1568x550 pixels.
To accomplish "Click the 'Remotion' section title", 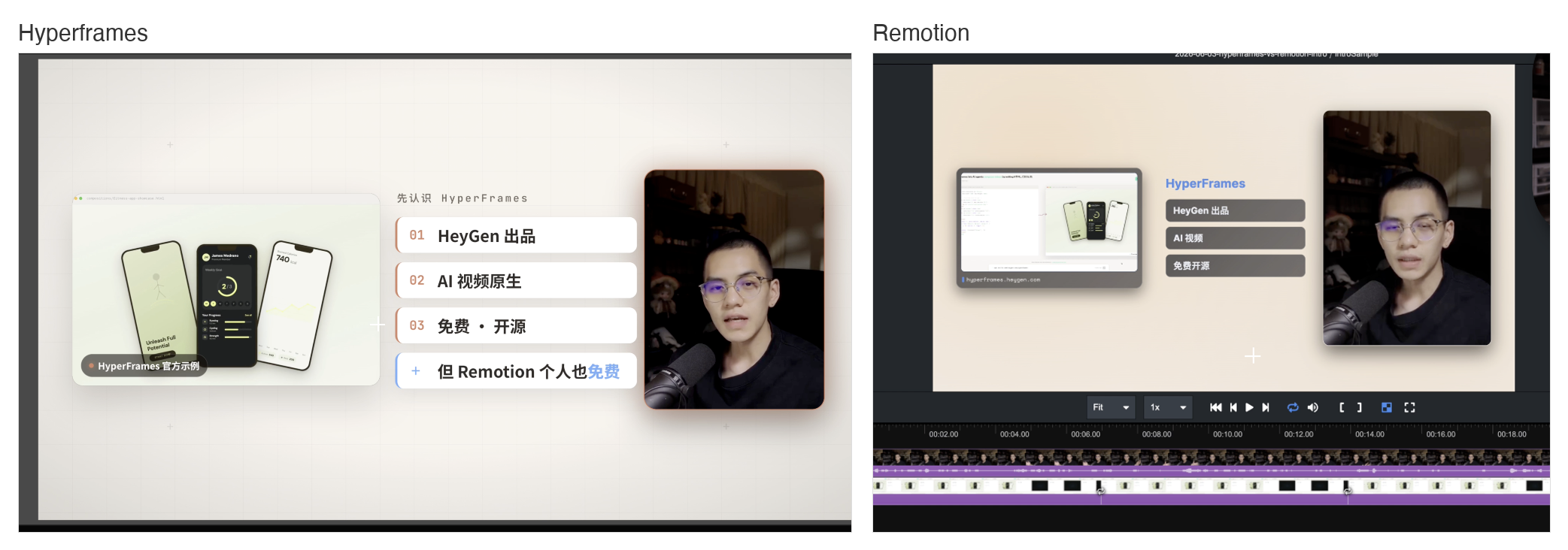I will pos(920,33).
